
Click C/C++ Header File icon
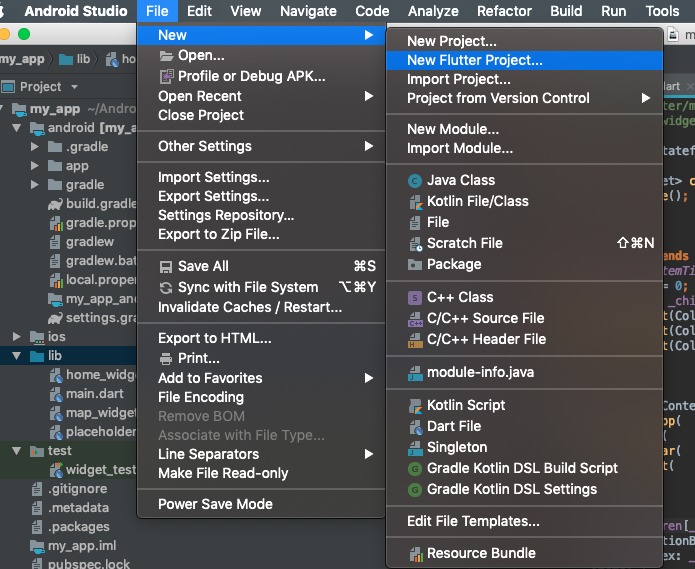[415, 340]
